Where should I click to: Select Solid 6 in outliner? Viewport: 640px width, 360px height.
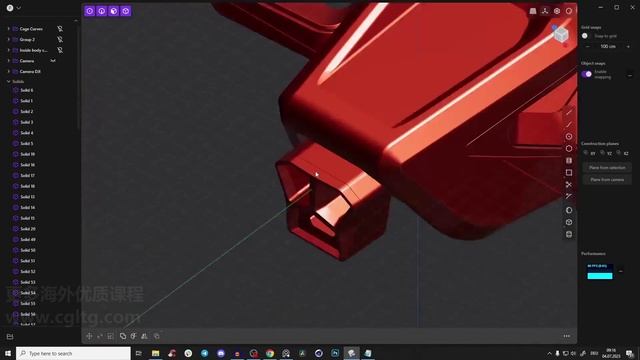pyautogui.click(x=27, y=90)
